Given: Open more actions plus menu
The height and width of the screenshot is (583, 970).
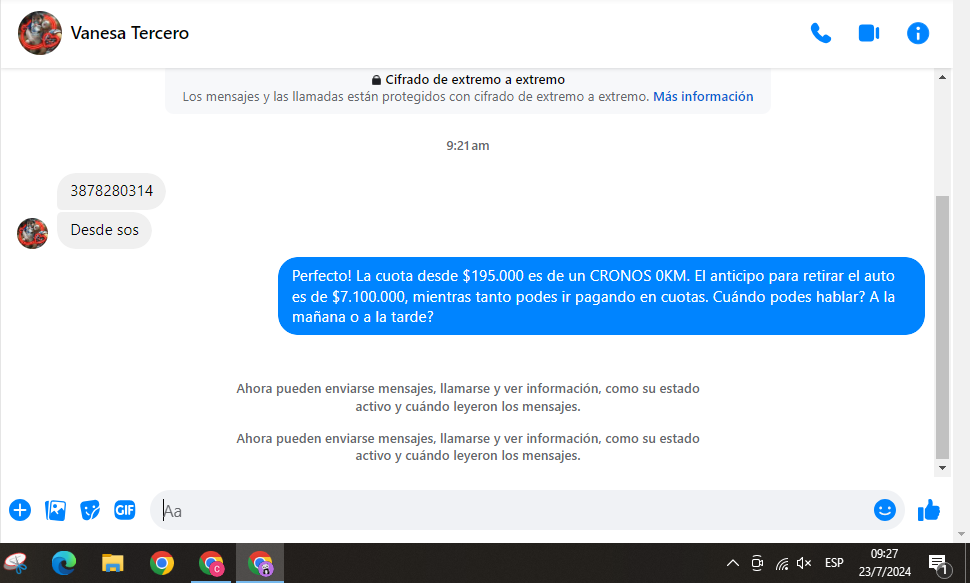Looking at the screenshot, I should (20, 510).
